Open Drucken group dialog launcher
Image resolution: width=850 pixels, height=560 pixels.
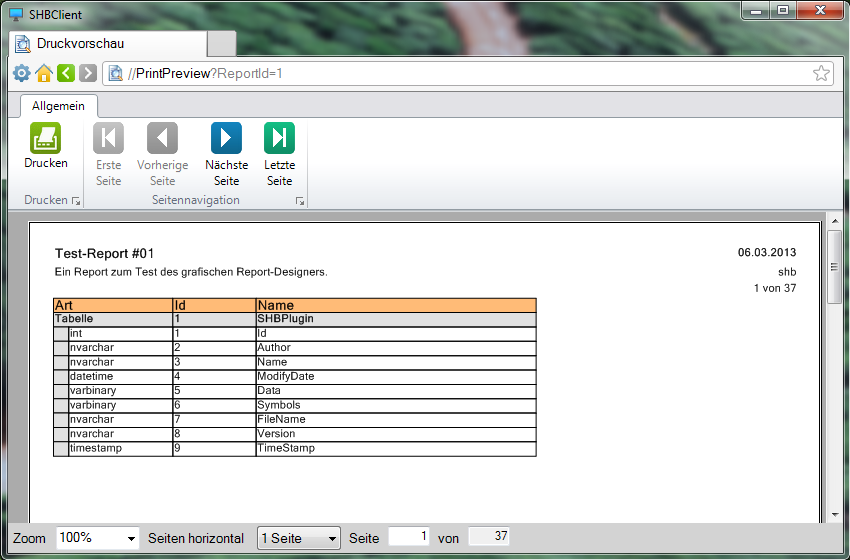pyautogui.click(x=76, y=201)
